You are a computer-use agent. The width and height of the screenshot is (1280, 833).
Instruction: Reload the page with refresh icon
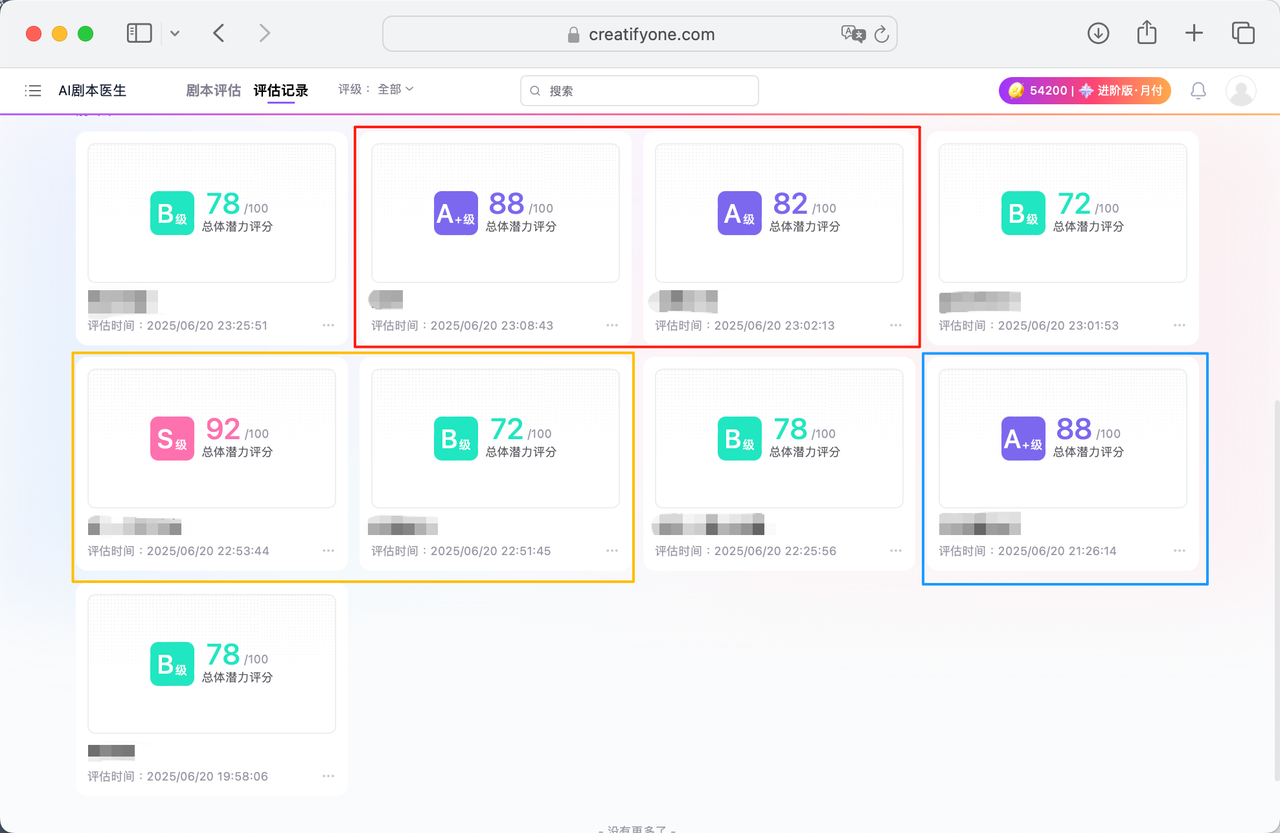point(881,34)
